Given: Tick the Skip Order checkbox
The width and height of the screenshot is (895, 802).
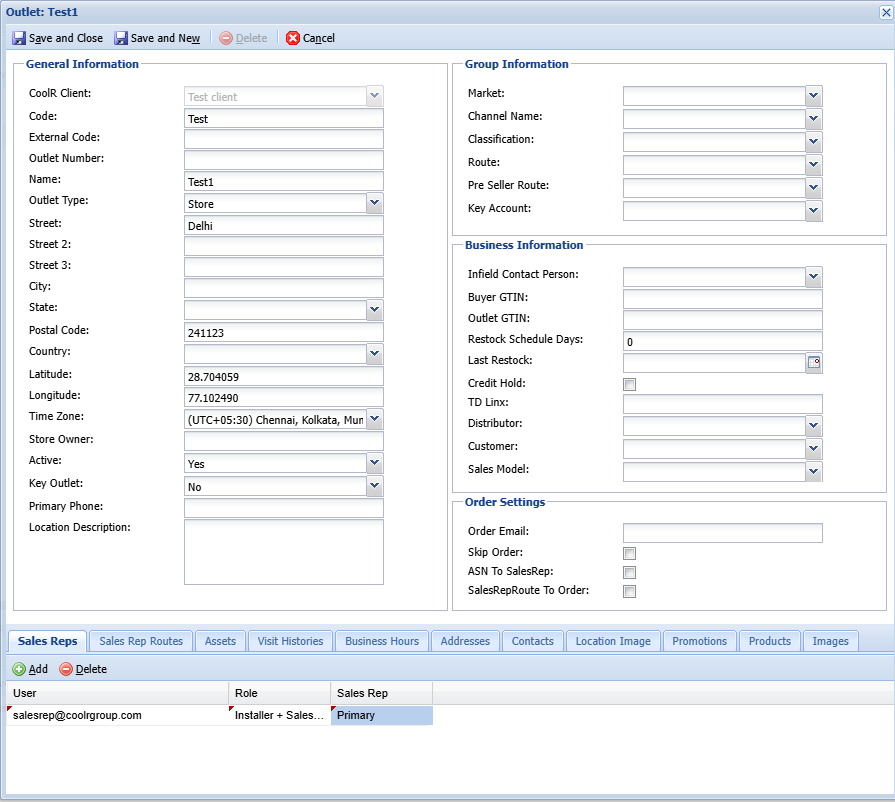Looking at the screenshot, I should pos(630,554).
